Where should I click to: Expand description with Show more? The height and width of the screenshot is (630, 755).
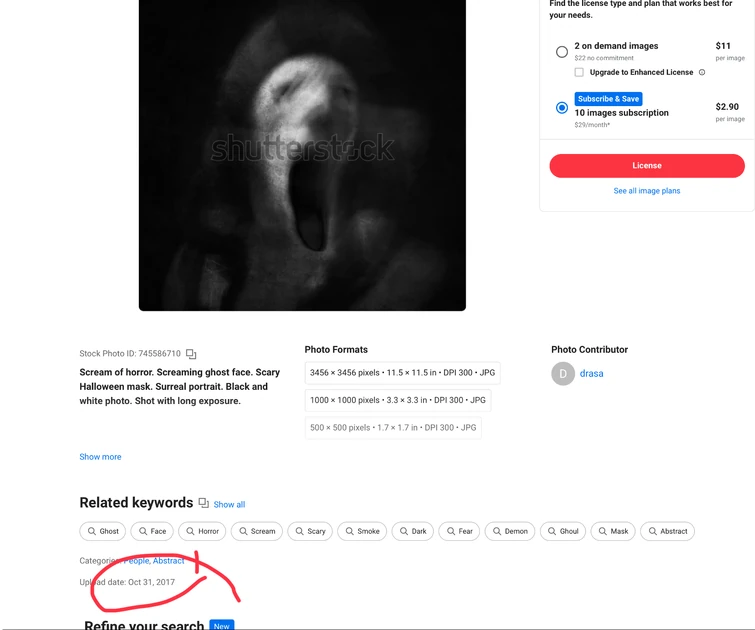point(100,457)
